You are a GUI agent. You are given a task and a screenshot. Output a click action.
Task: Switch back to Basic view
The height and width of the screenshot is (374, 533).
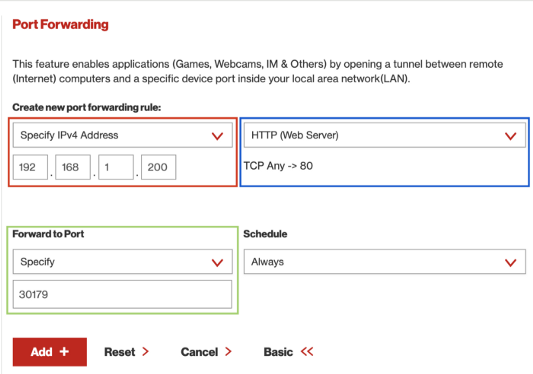288,352
